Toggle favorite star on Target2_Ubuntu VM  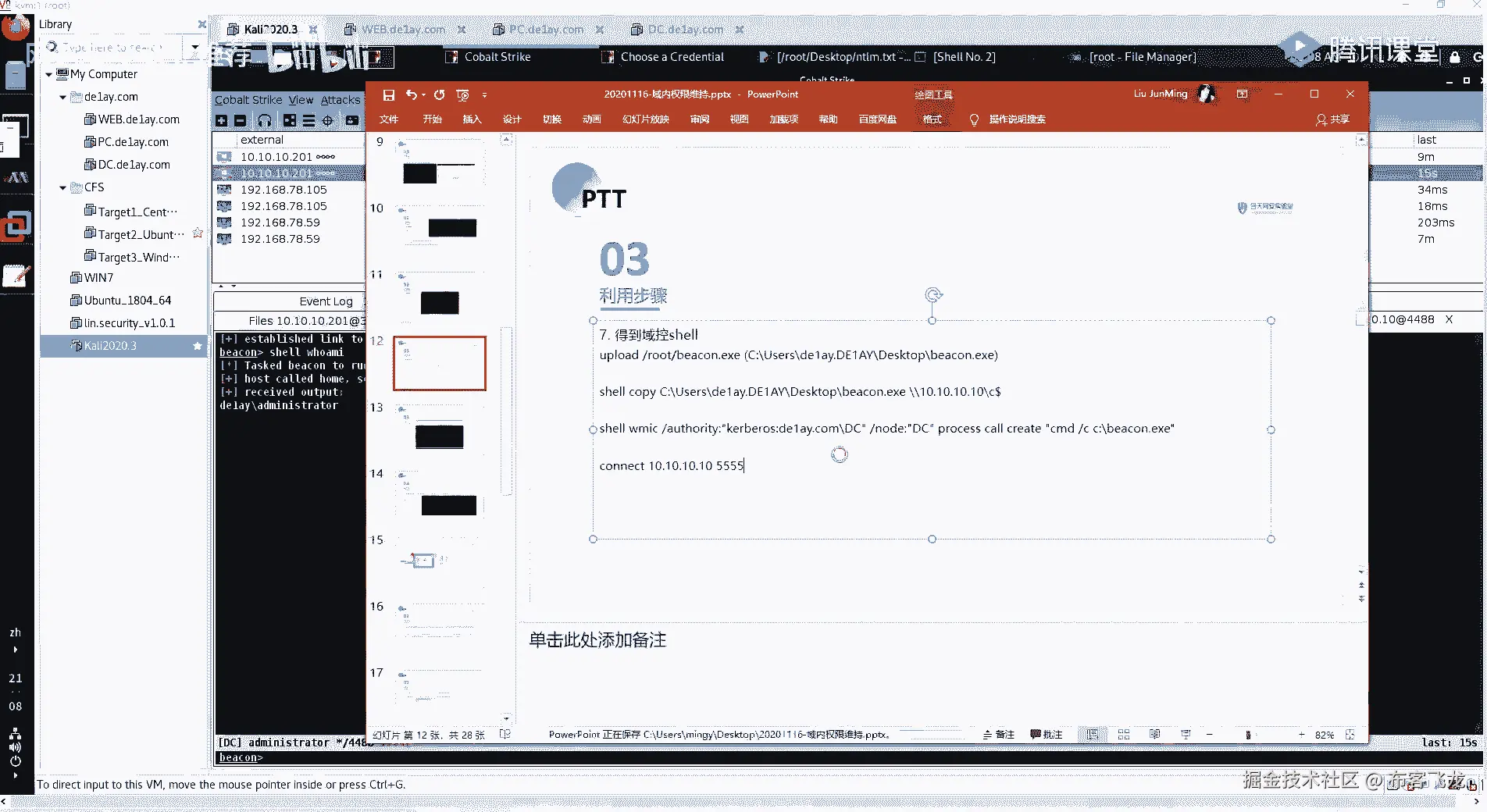pos(198,233)
